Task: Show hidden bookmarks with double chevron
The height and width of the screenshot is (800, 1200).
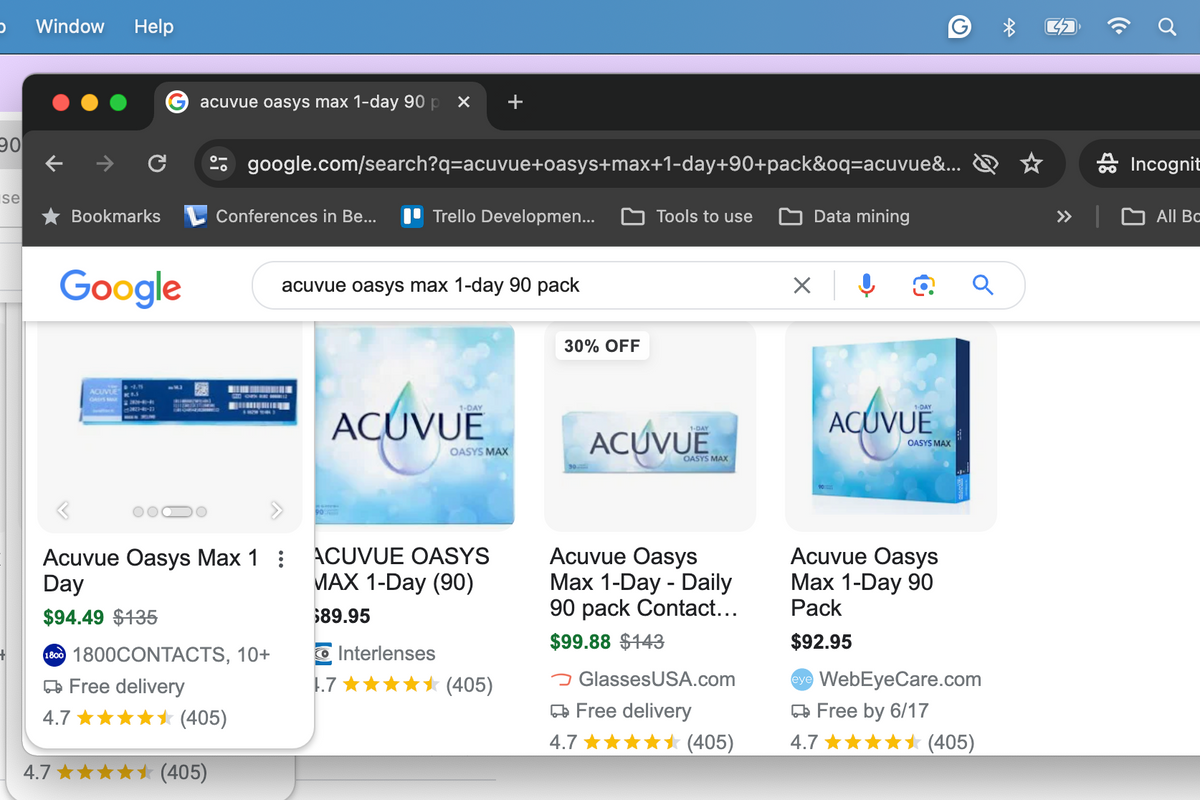Action: tap(1064, 216)
